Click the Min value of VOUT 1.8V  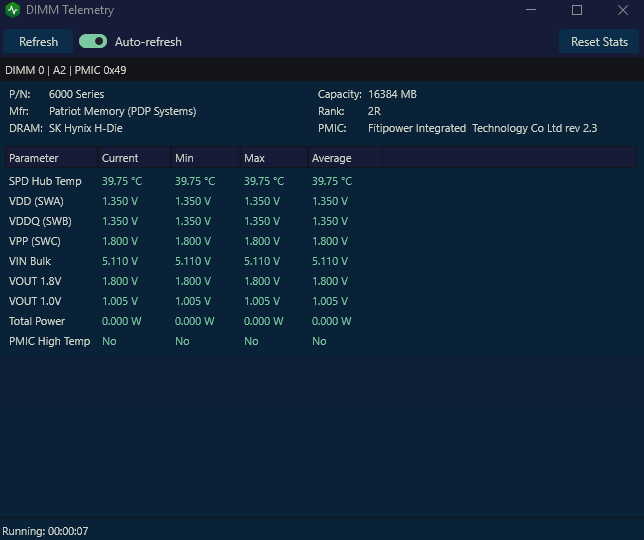pyautogui.click(x=193, y=281)
